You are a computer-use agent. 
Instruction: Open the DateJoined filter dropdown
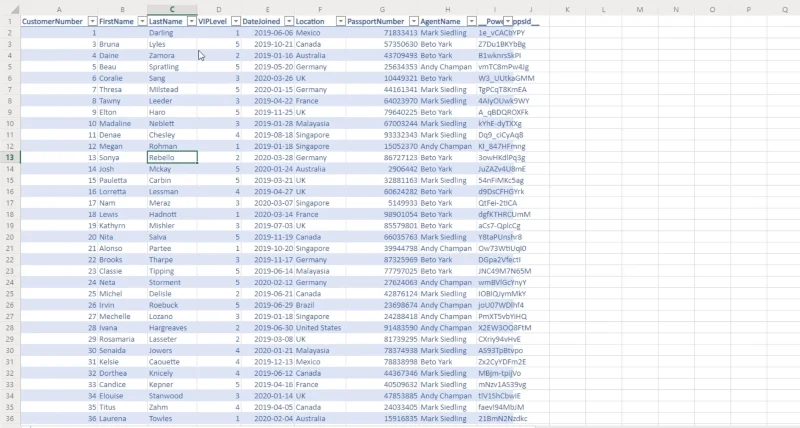(289, 21)
